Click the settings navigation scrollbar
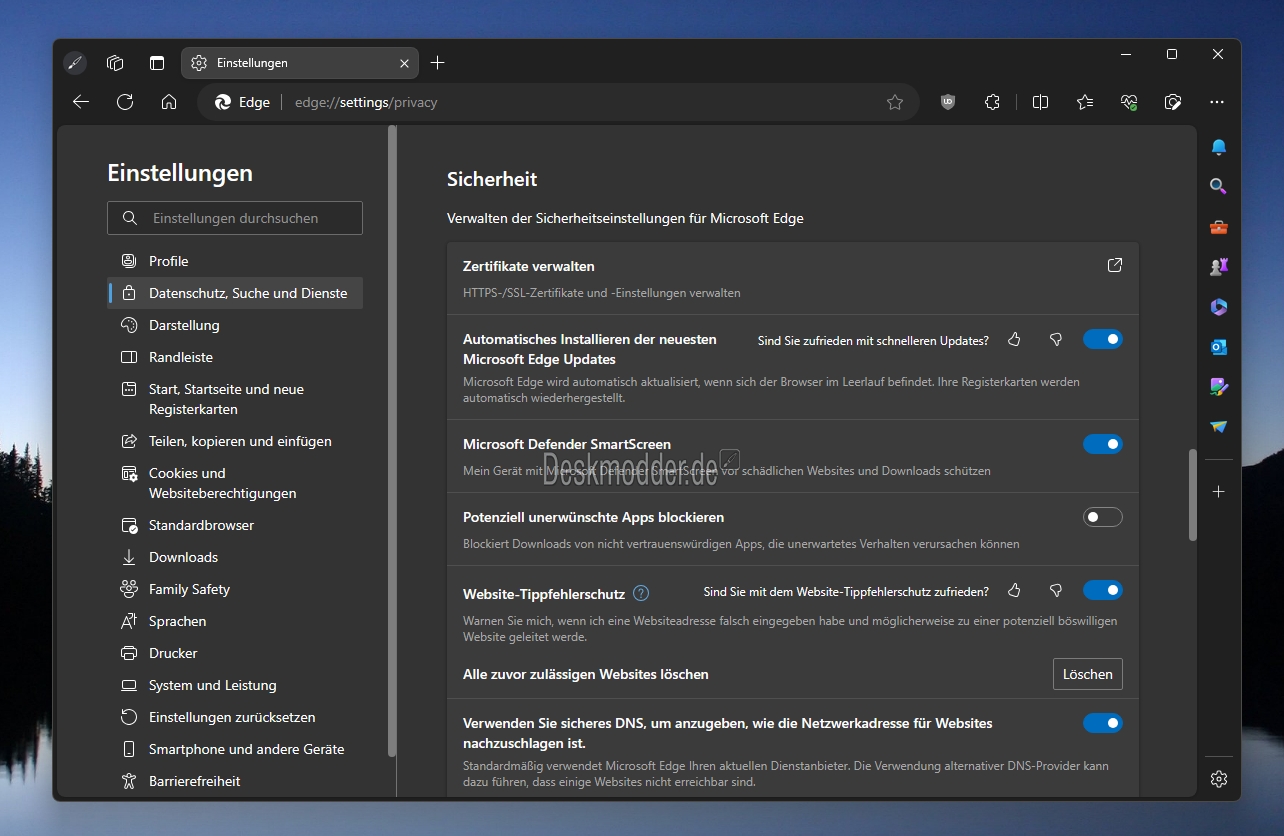 point(392,440)
